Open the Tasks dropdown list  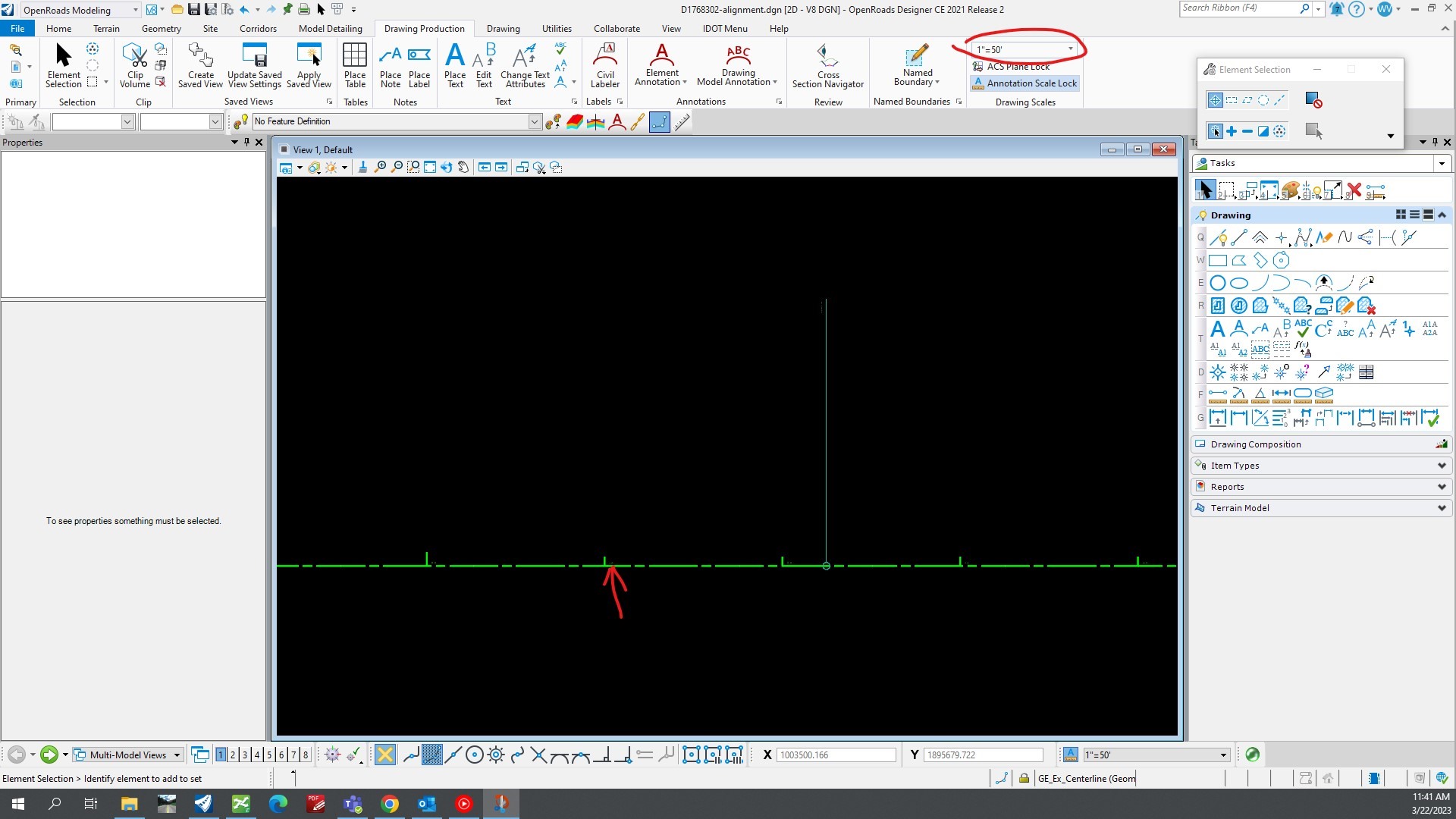[1442, 163]
